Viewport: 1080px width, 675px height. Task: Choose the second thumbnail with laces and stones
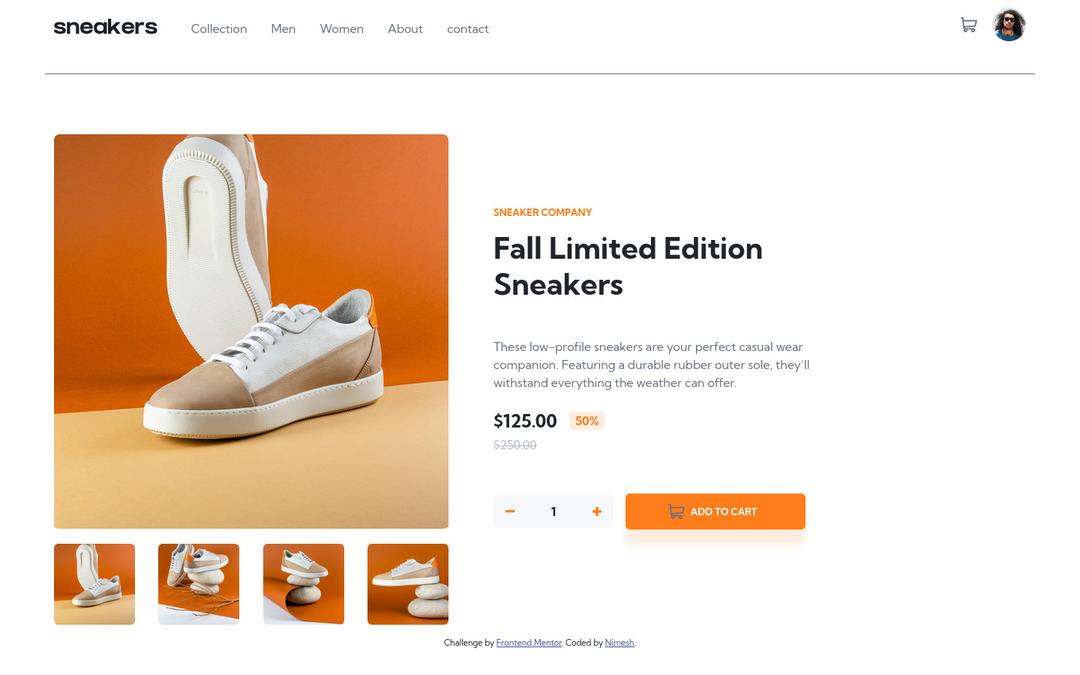[199, 584]
